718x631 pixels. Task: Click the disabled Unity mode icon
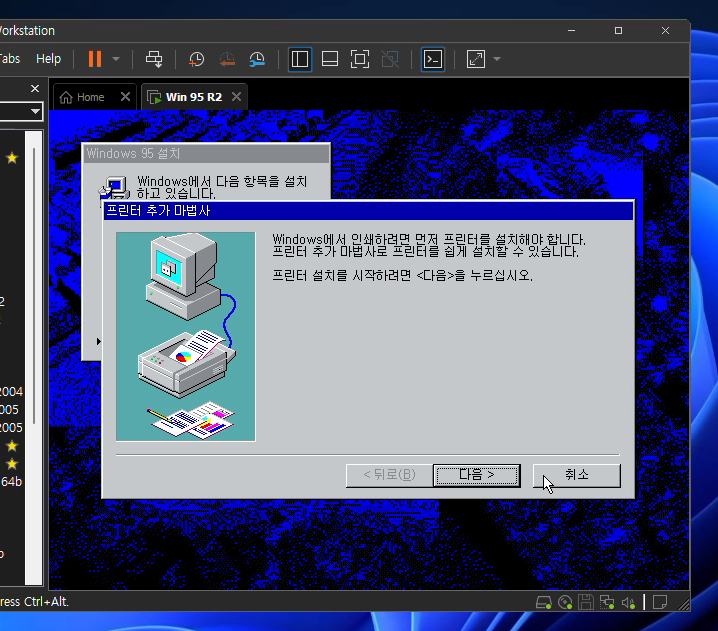pyautogui.click(x=390, y=59)
